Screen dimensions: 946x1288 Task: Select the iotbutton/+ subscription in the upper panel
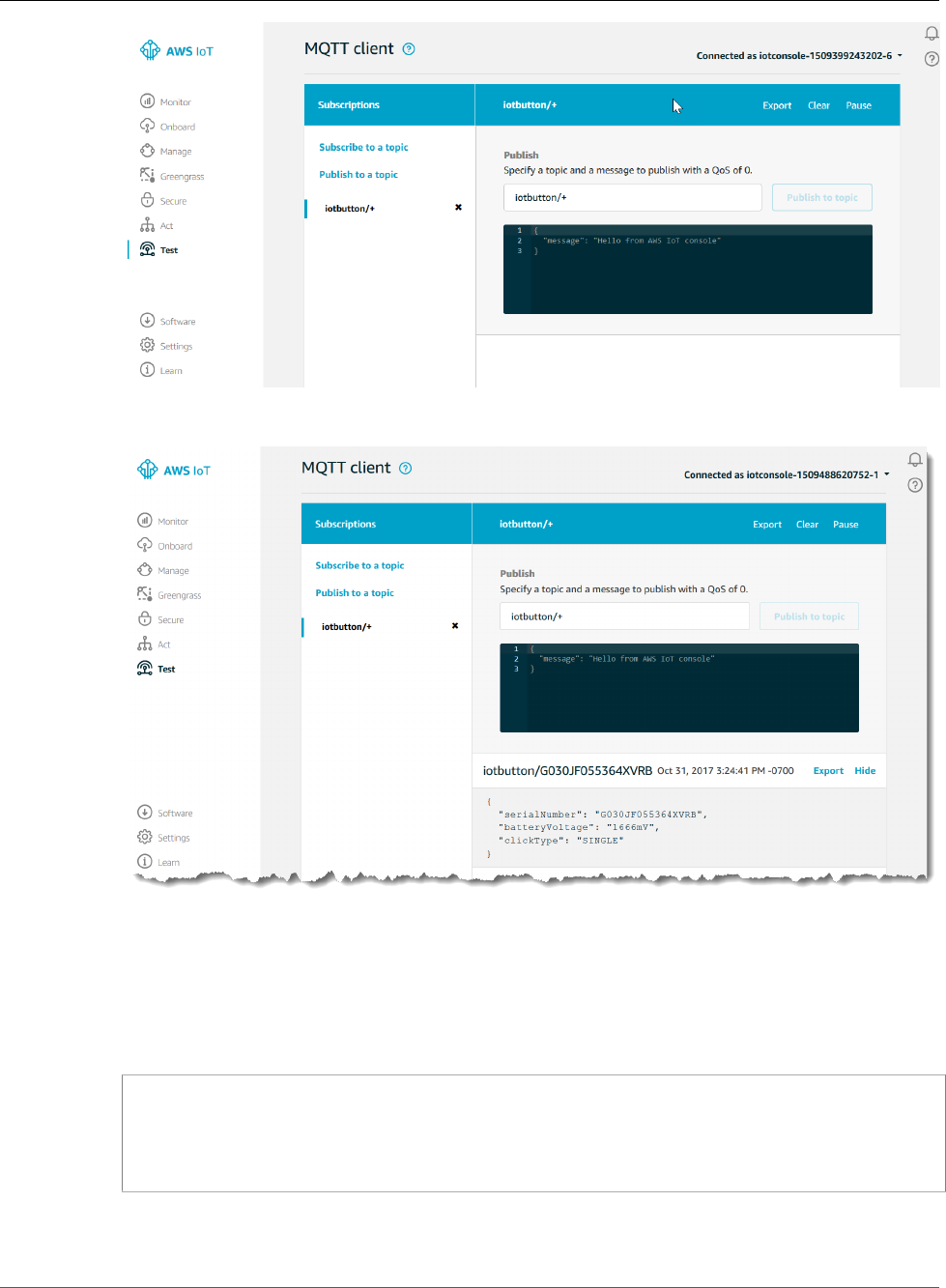pyautogui.click(x=349, y=208)
